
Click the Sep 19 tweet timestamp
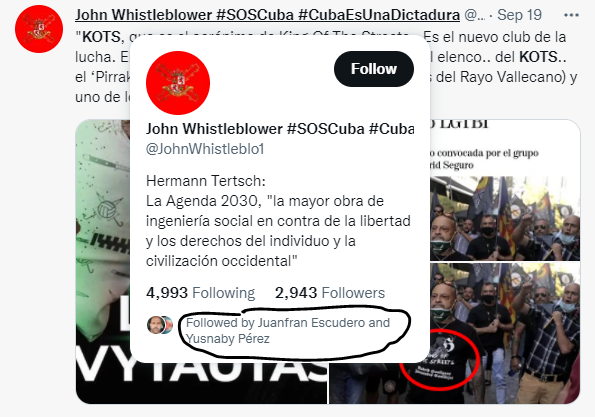(x=519, y=15)
